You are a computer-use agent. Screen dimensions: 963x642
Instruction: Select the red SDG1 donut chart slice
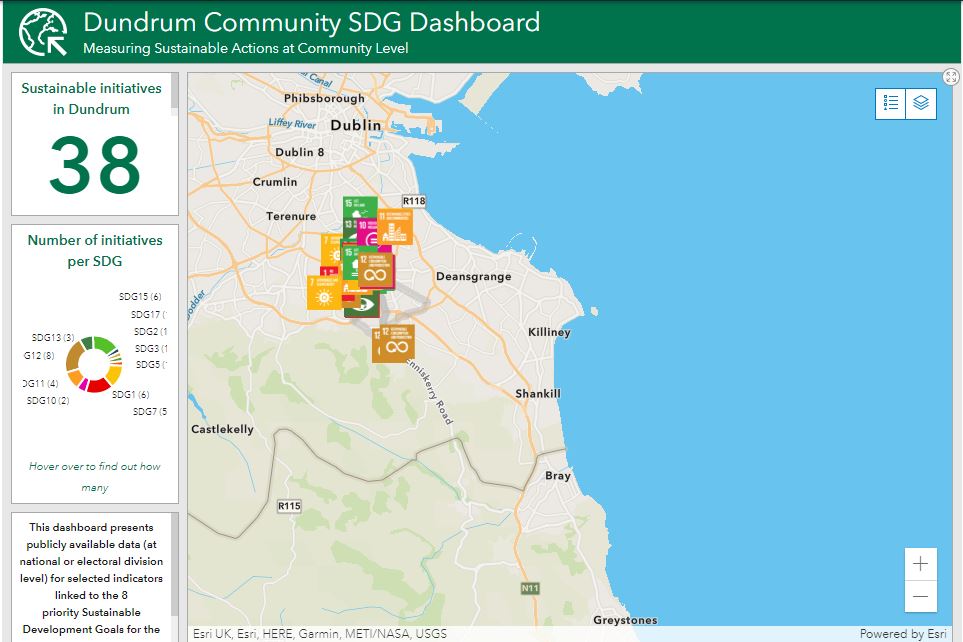pos(98,384)
